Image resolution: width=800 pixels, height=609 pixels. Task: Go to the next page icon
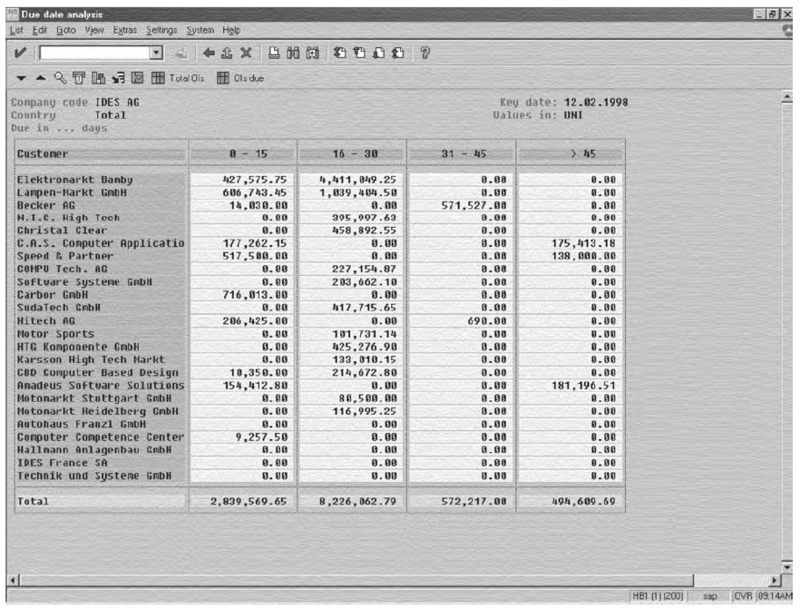379,53
